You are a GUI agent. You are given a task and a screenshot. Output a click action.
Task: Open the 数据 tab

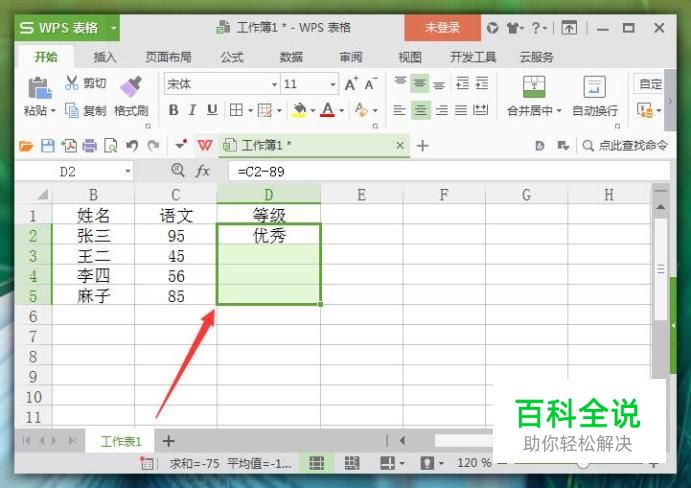291,57
